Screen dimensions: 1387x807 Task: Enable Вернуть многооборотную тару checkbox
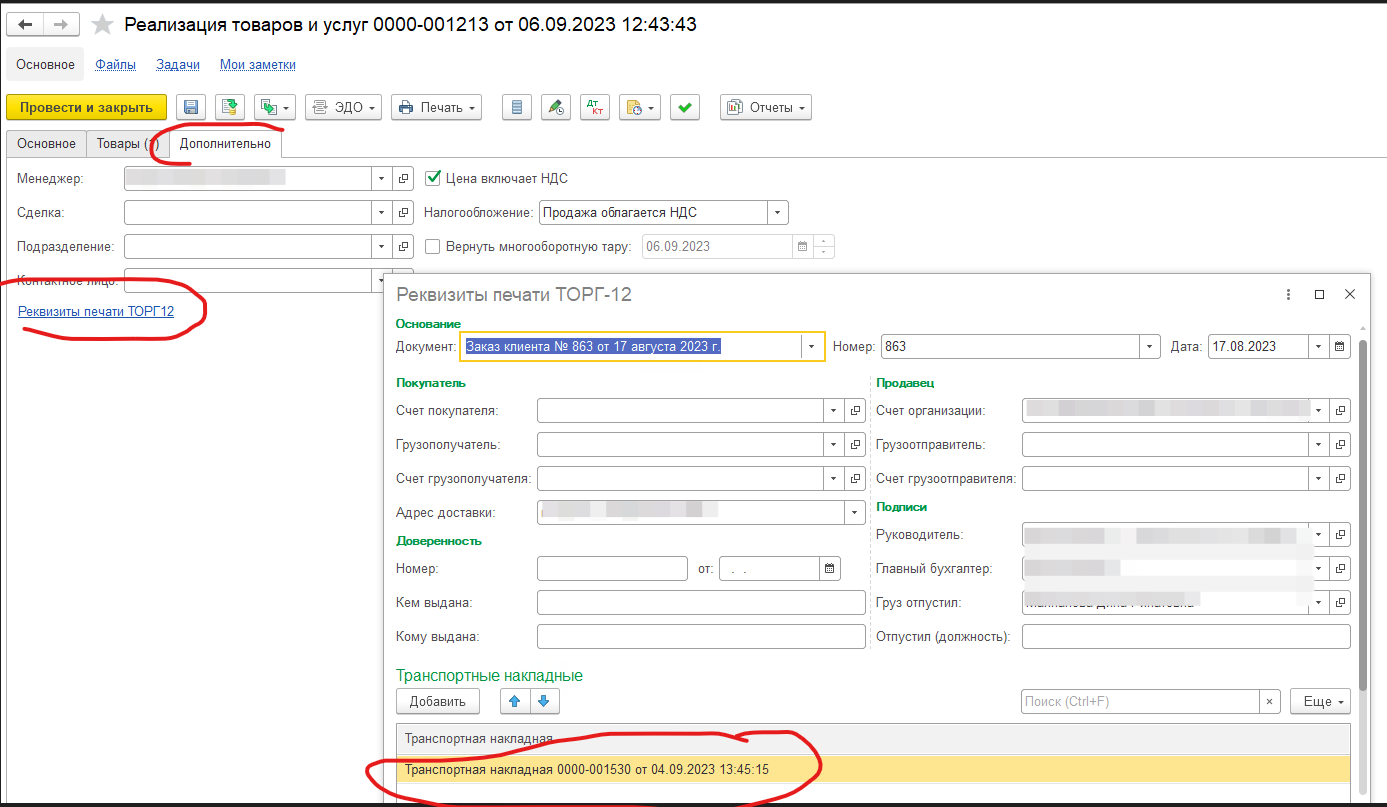[433, 246]
